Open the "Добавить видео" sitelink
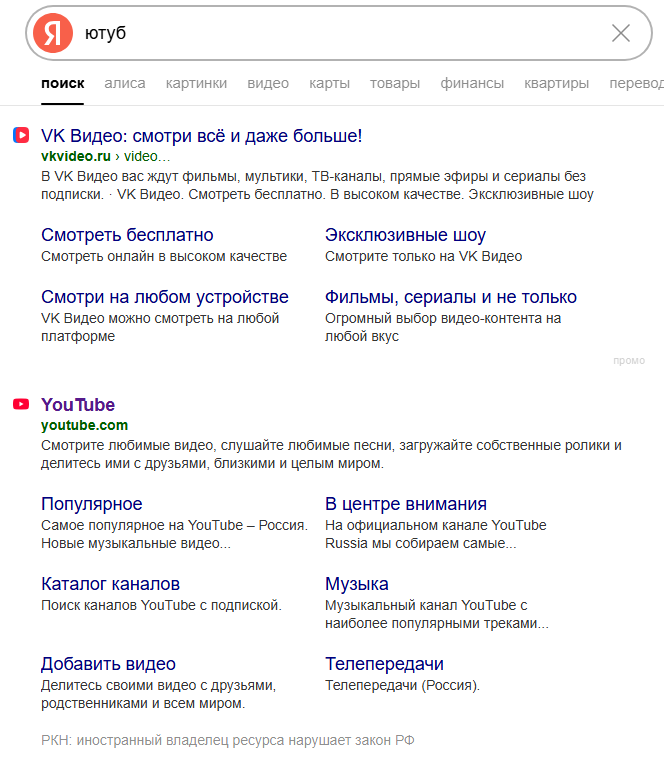Viewport: 664px width, 775px height. [108, 664]
